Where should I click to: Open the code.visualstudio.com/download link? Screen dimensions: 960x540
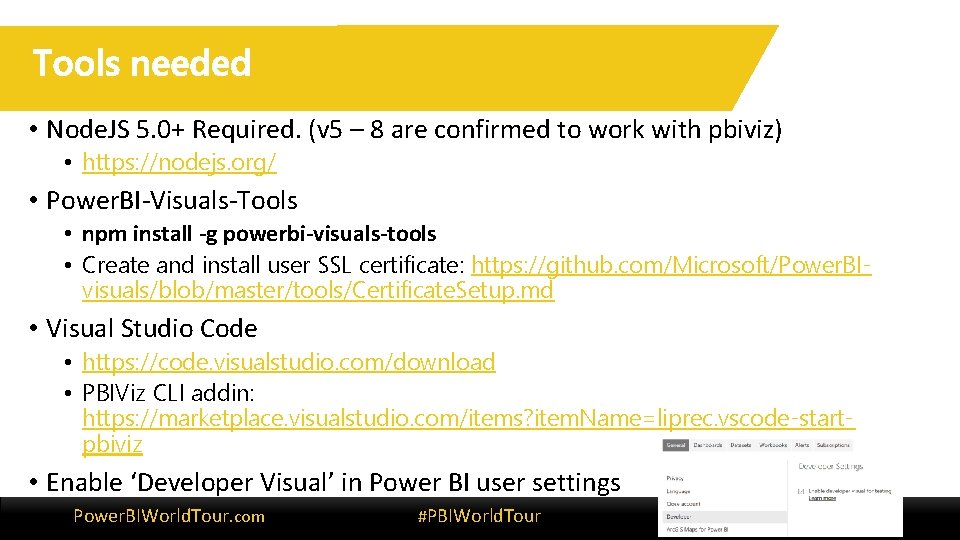[288, 362]
